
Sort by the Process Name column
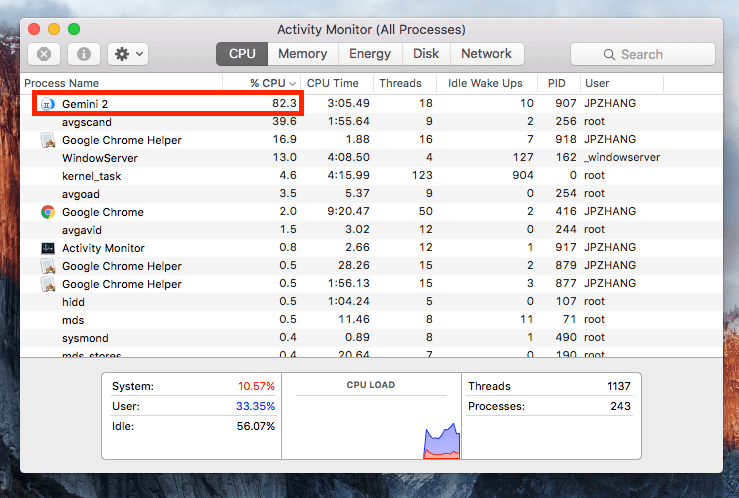(122, 83)
